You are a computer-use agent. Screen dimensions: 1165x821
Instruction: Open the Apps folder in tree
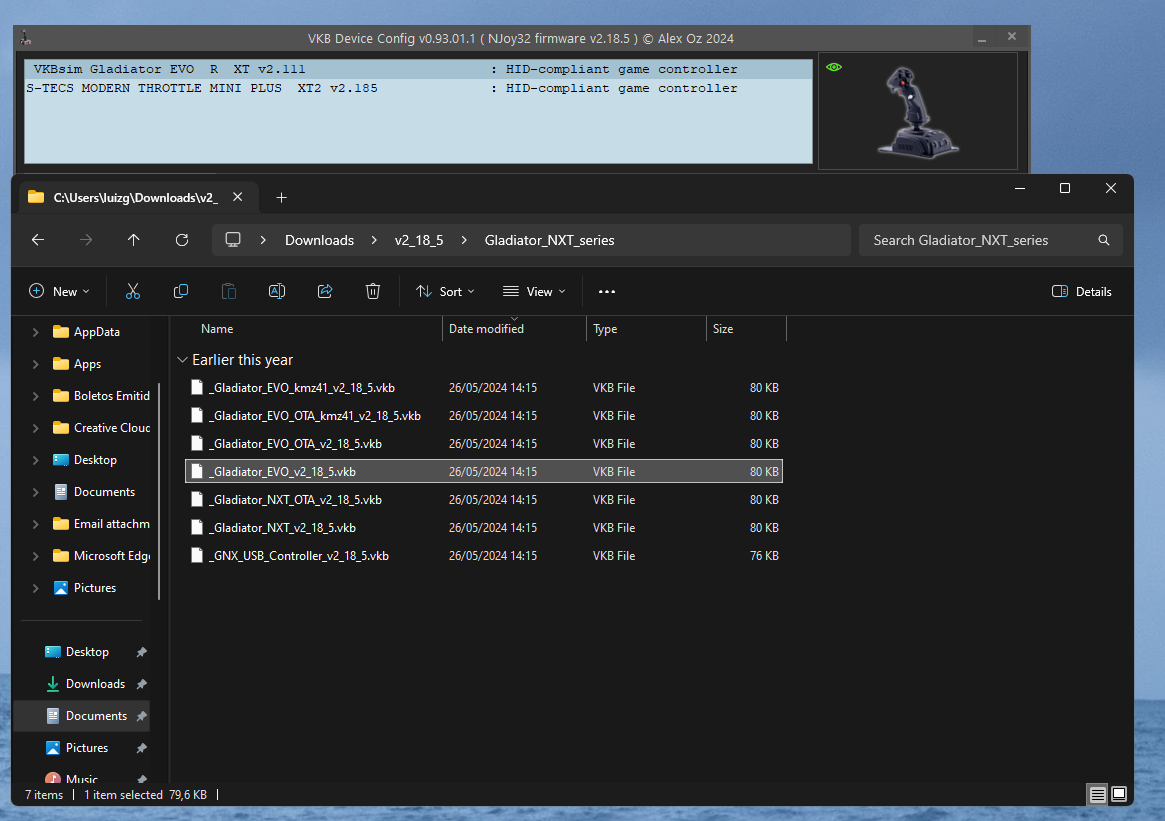point(87,364)
